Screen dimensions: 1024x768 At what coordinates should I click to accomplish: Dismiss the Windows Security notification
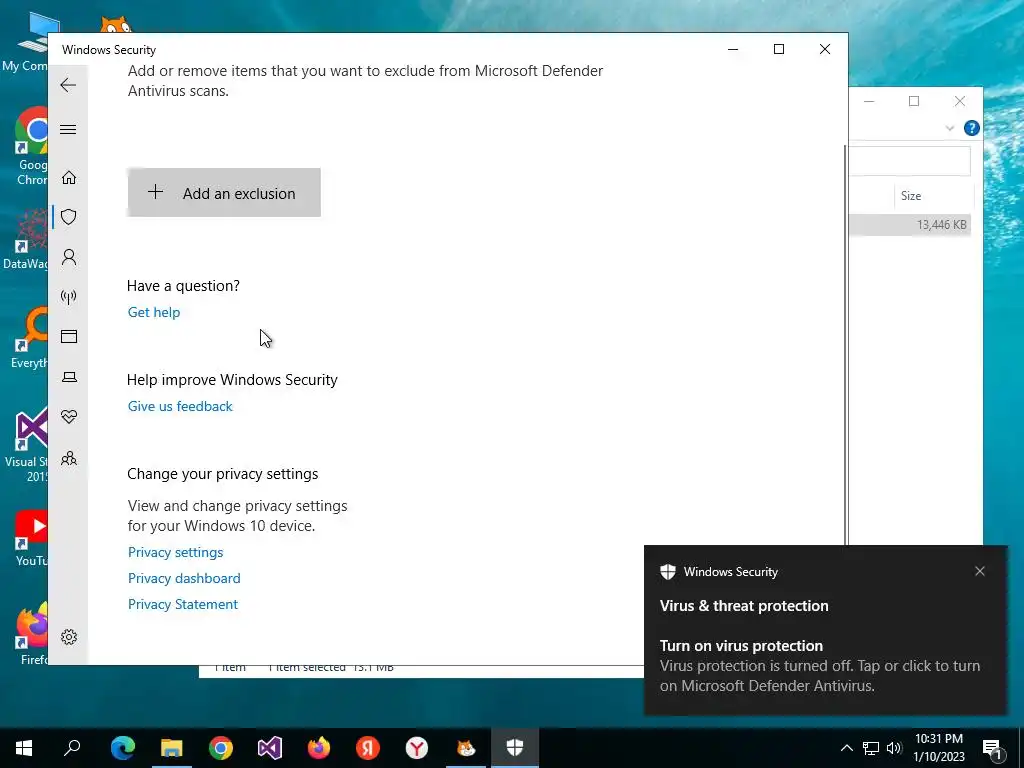(980, 571)
